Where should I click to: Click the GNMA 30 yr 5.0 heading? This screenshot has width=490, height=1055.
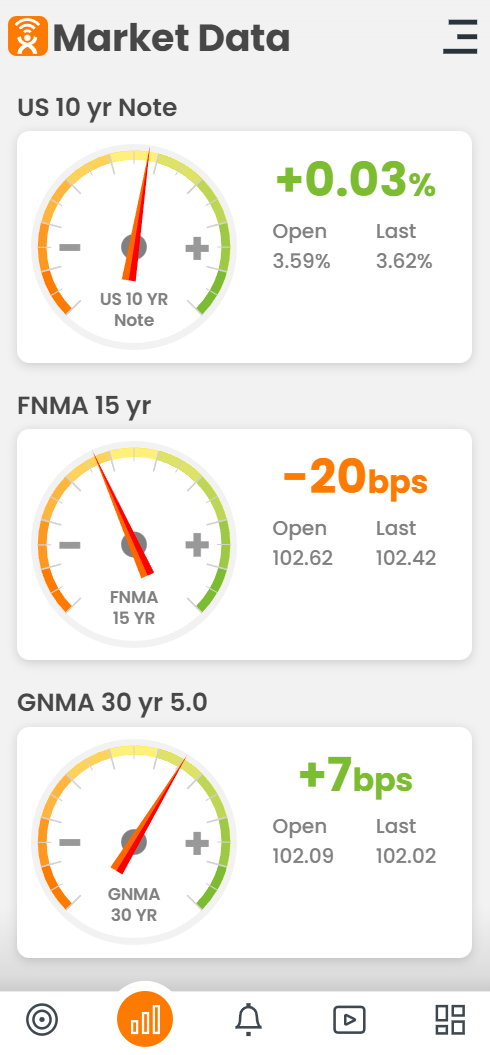(112, 703)
